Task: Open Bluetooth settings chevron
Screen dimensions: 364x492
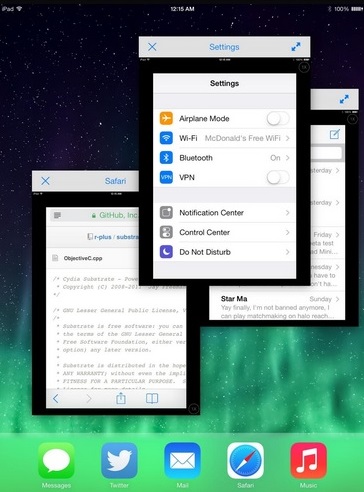Action: click(x=287, y=158)
